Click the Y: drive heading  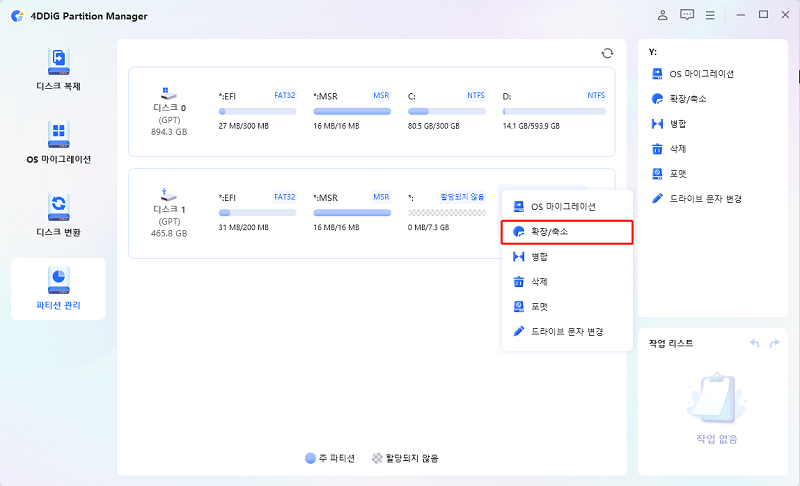pos(653,52)
